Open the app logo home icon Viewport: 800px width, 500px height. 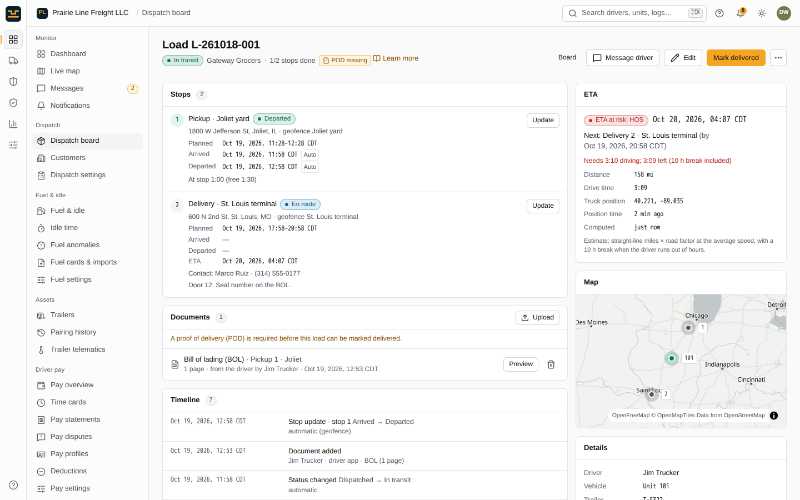click(13, 13)
